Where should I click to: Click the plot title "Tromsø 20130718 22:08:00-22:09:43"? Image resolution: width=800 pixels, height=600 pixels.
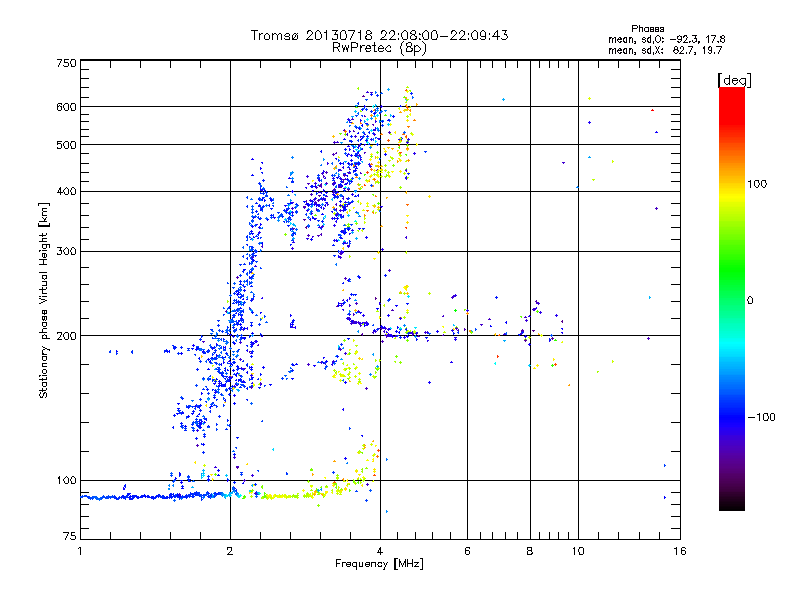point(379,35)
